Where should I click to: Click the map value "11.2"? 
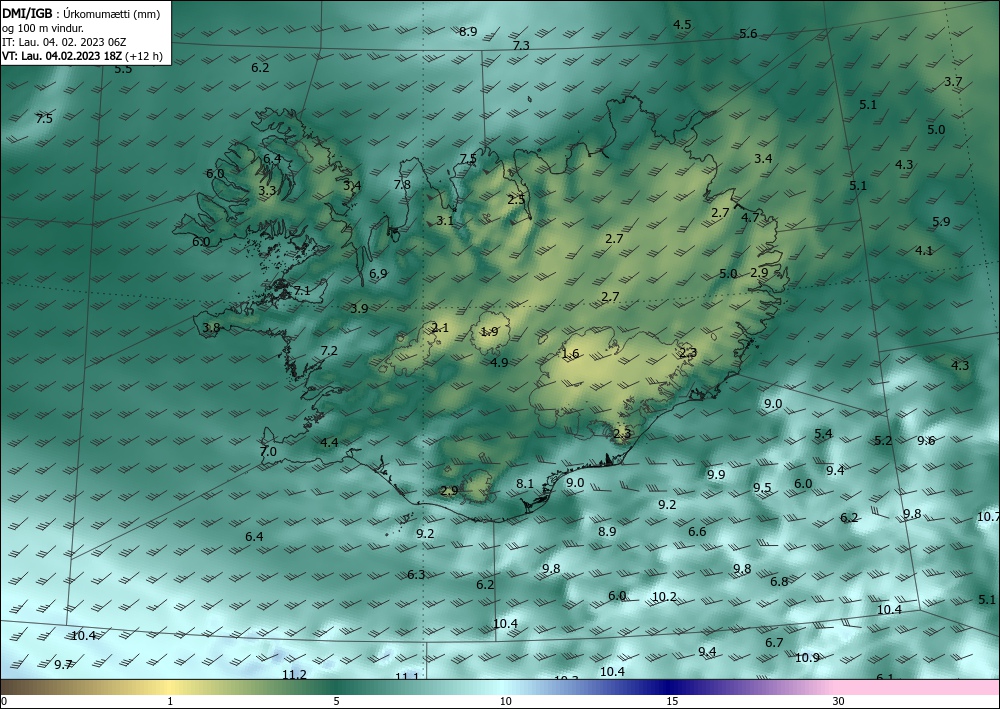tap(295, 674)
